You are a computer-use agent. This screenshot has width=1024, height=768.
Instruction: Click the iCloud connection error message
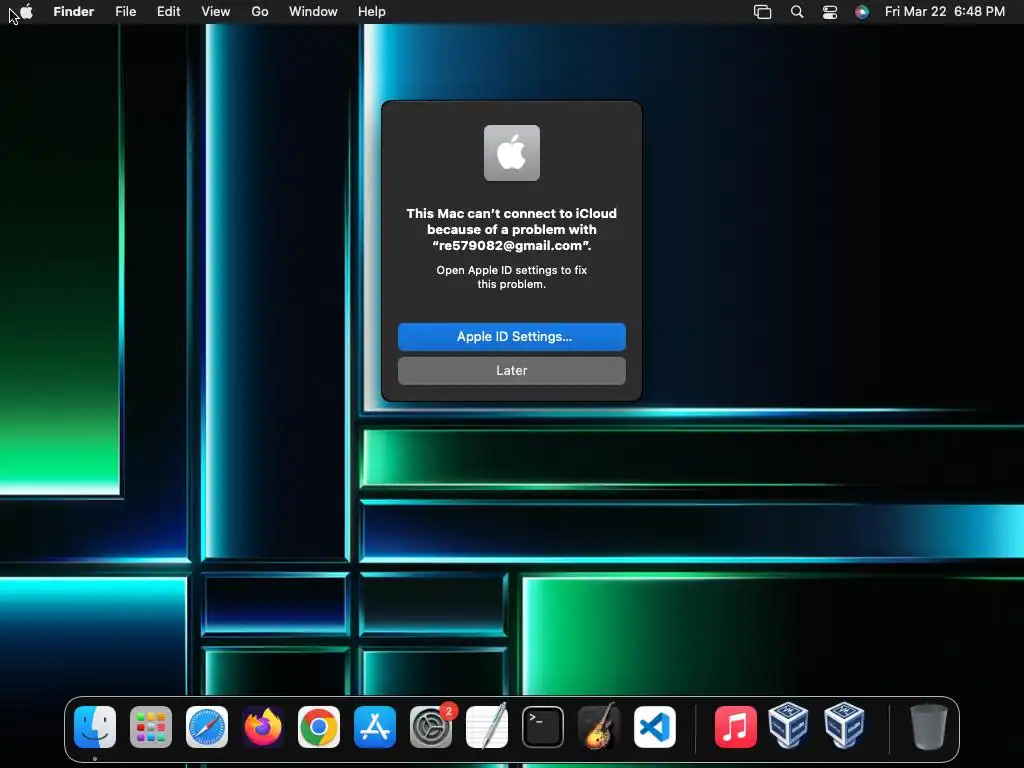[511, 229]
